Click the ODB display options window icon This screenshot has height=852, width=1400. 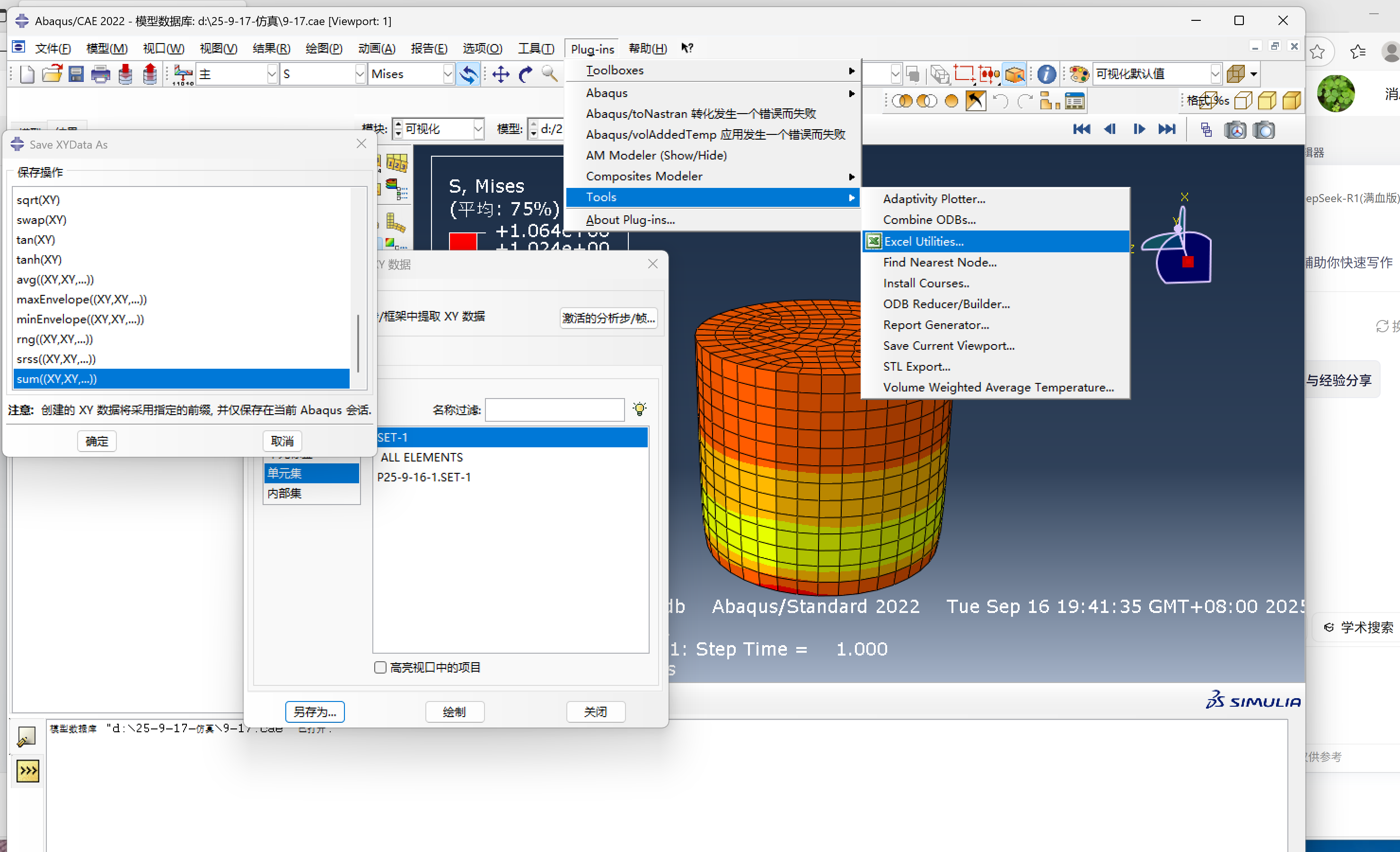coord(1074,101)
